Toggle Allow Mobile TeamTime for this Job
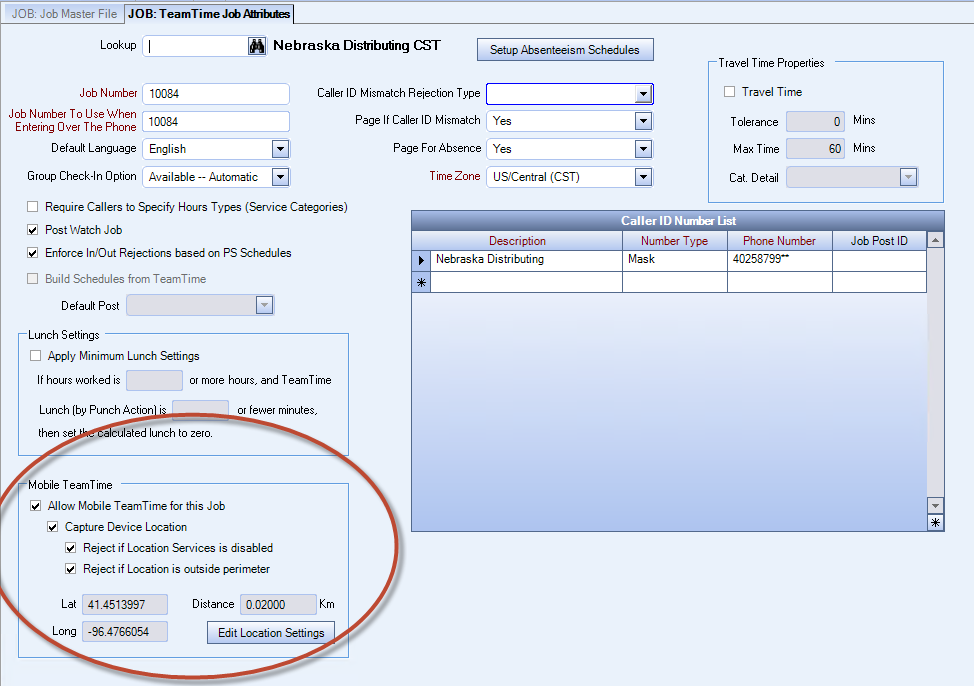The width and height of the screenshot is (974, 686). click(37, 506)
